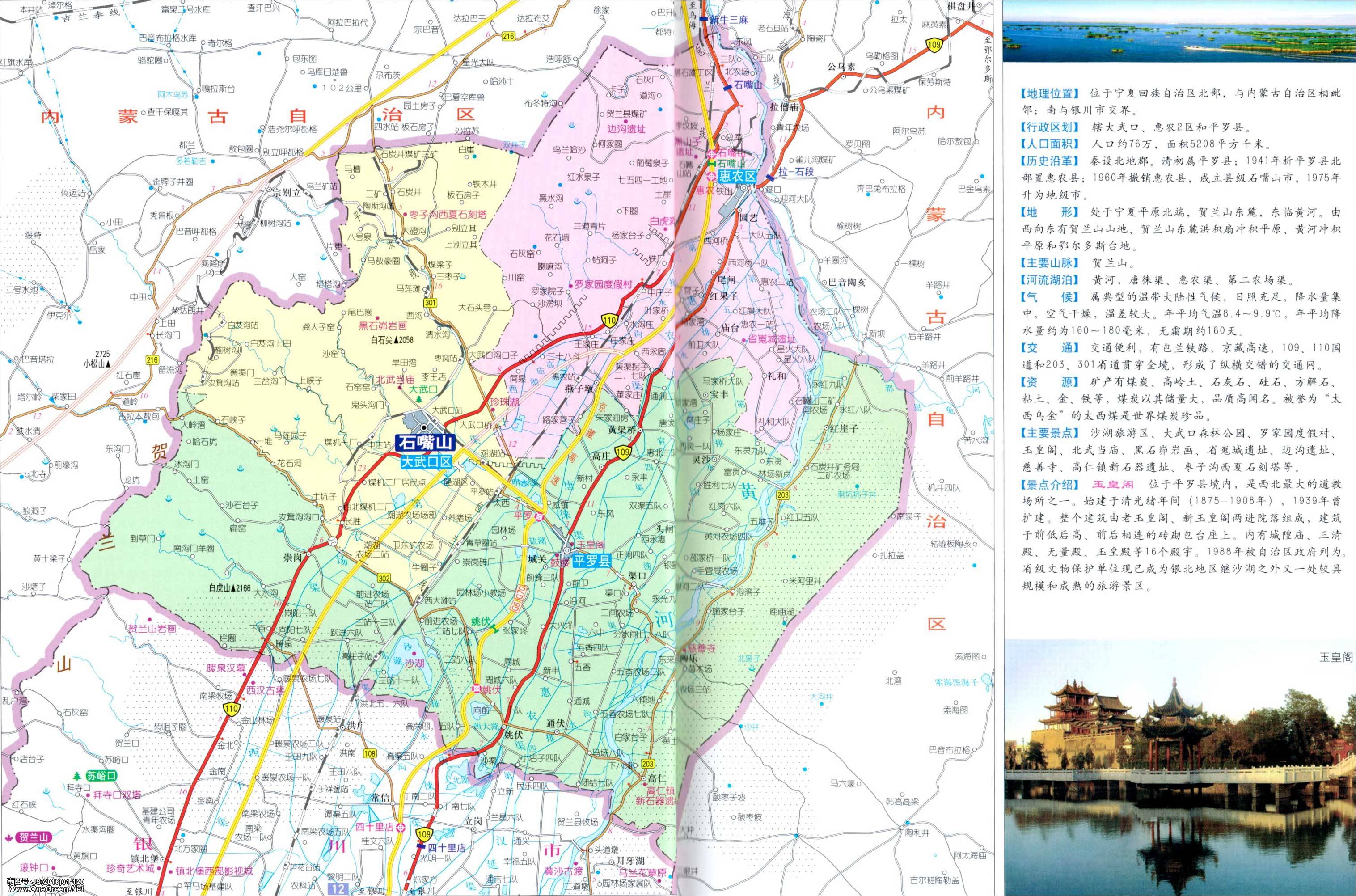Select the 惠农区 blue district label
Screen dimensions: 1356x896
pos(737,176)
